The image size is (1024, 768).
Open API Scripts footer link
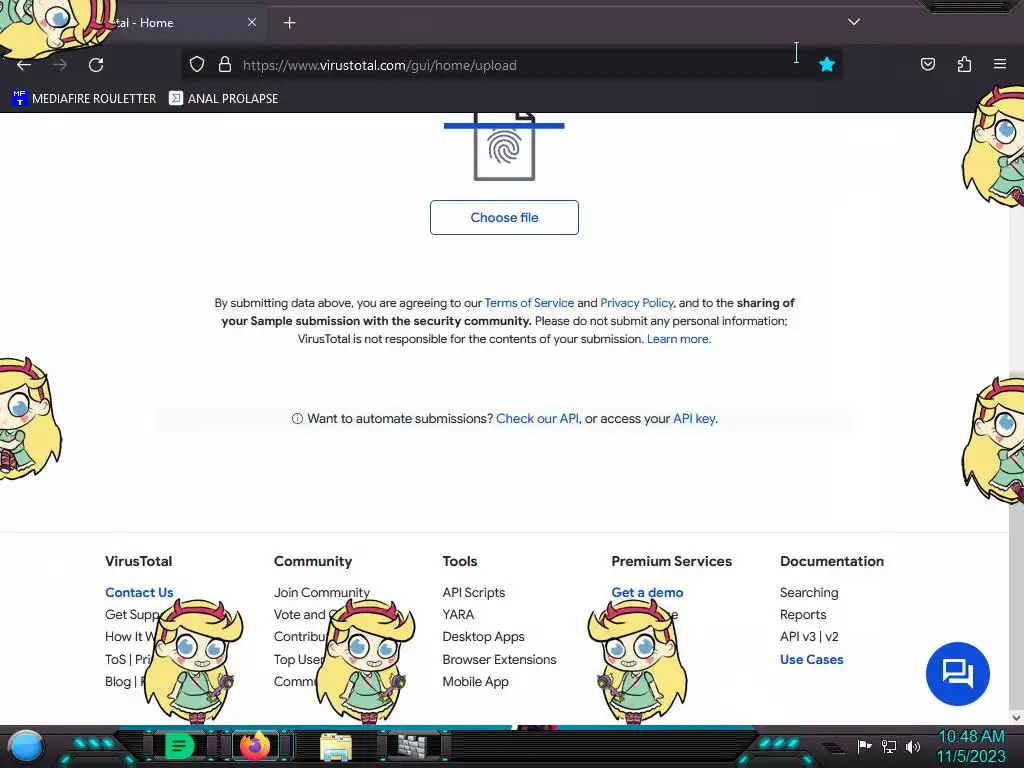[x=473, y=592]
